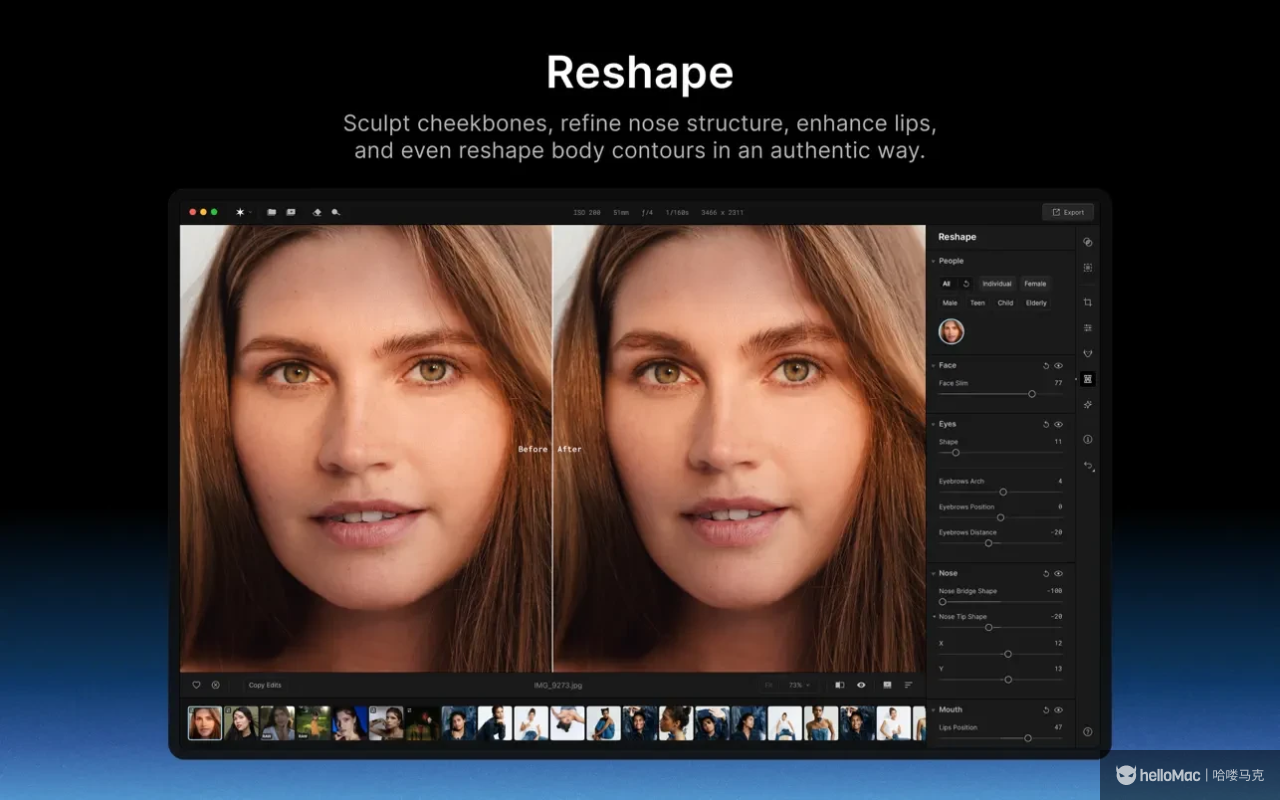Select the Individual people filter
This screenshot has height=800, width=1280.
point(997,284)
